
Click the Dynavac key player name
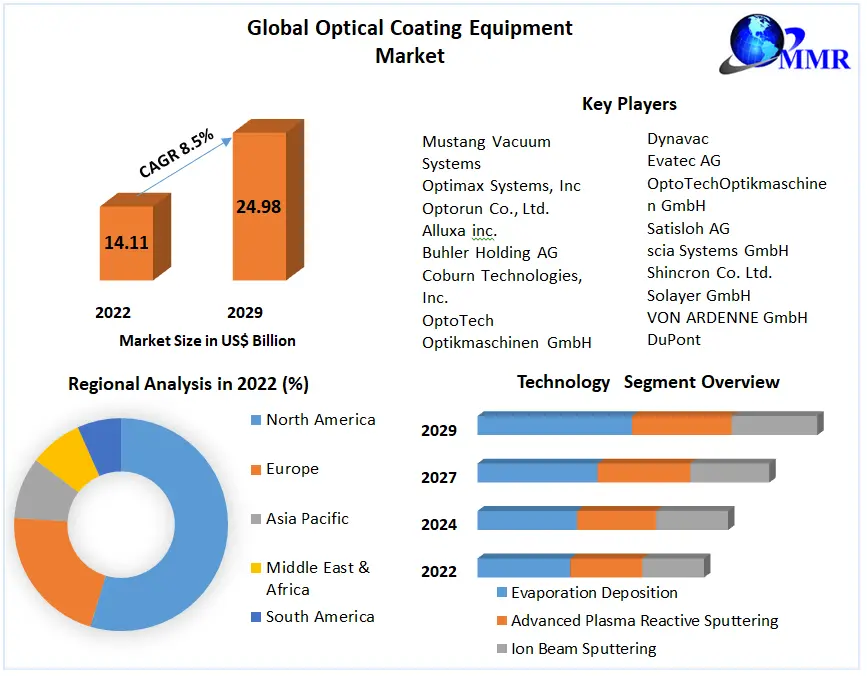pos(678,139)
